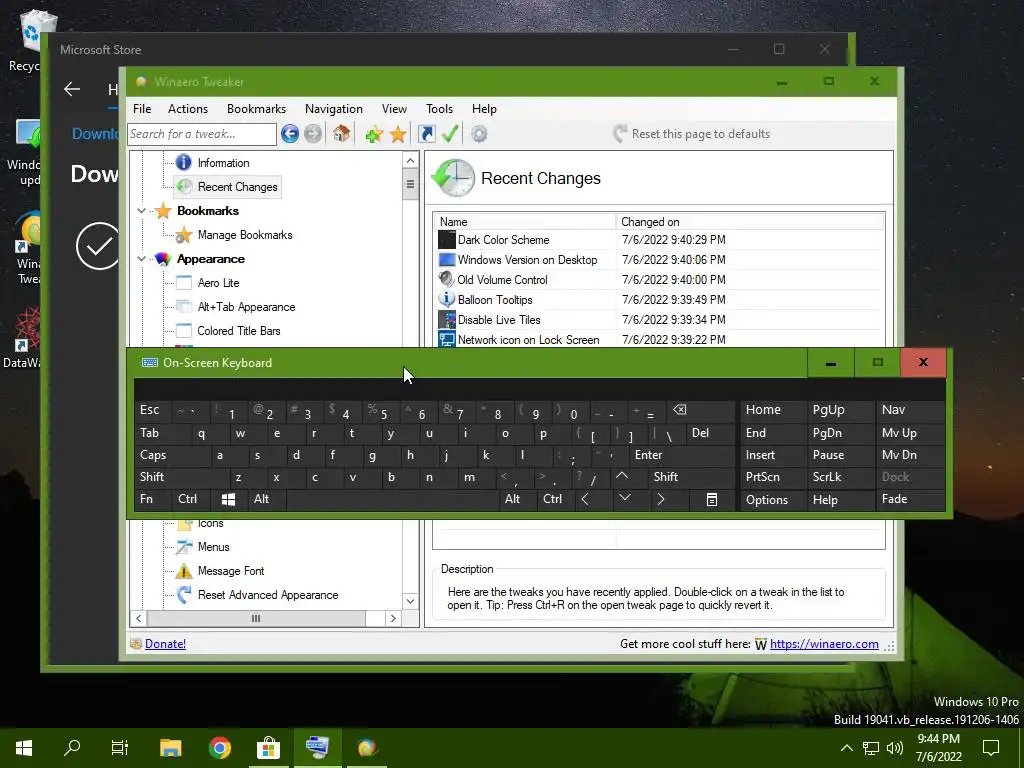Screen dimensions: 1024x768
Task: Select Reset Advanced Appearance item
Action: (268, 595)
